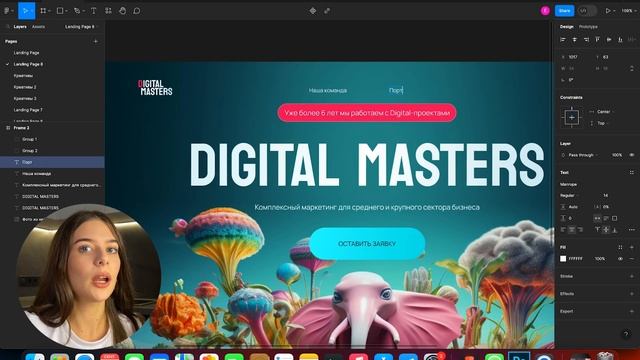Image resolution: width=640 pixels, height=360 pixels.
Task: Set text align right
Action: click(x=580, y=230)
